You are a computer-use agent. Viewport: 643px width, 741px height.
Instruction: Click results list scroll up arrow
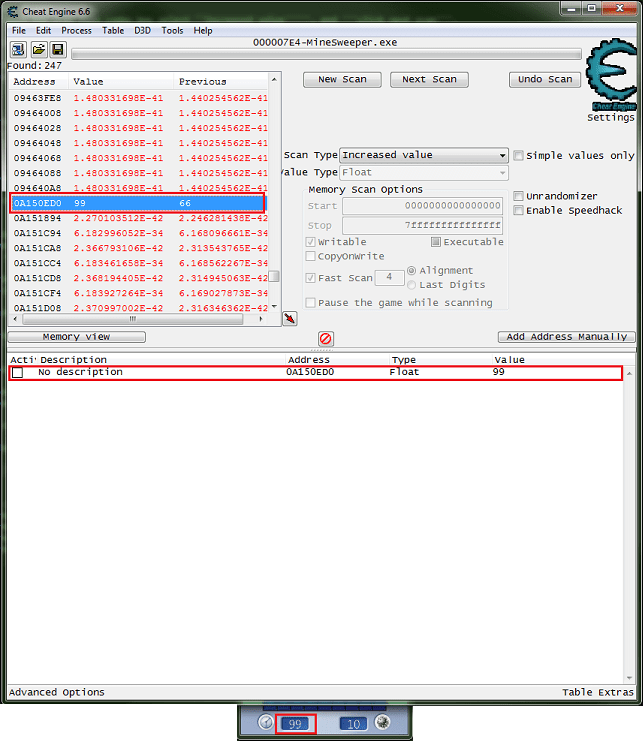(274, 79)
